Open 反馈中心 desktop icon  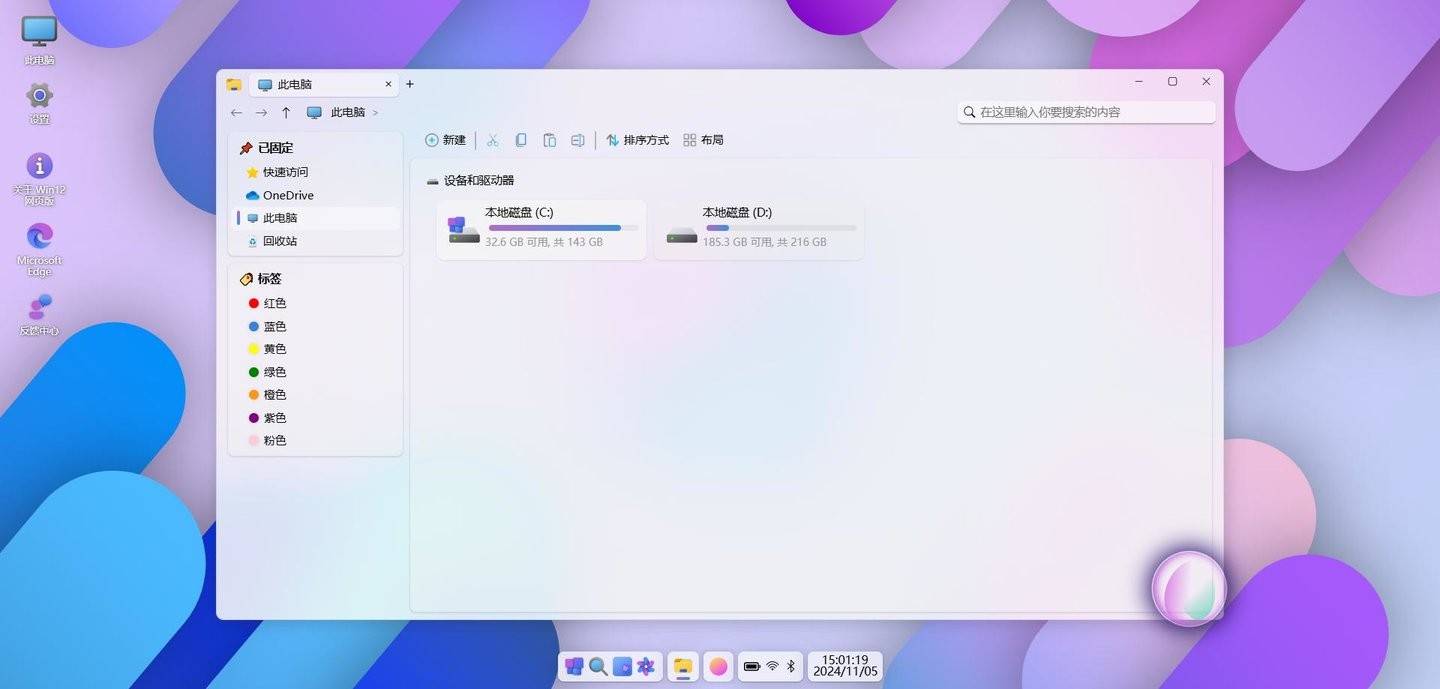click(39, 314)
